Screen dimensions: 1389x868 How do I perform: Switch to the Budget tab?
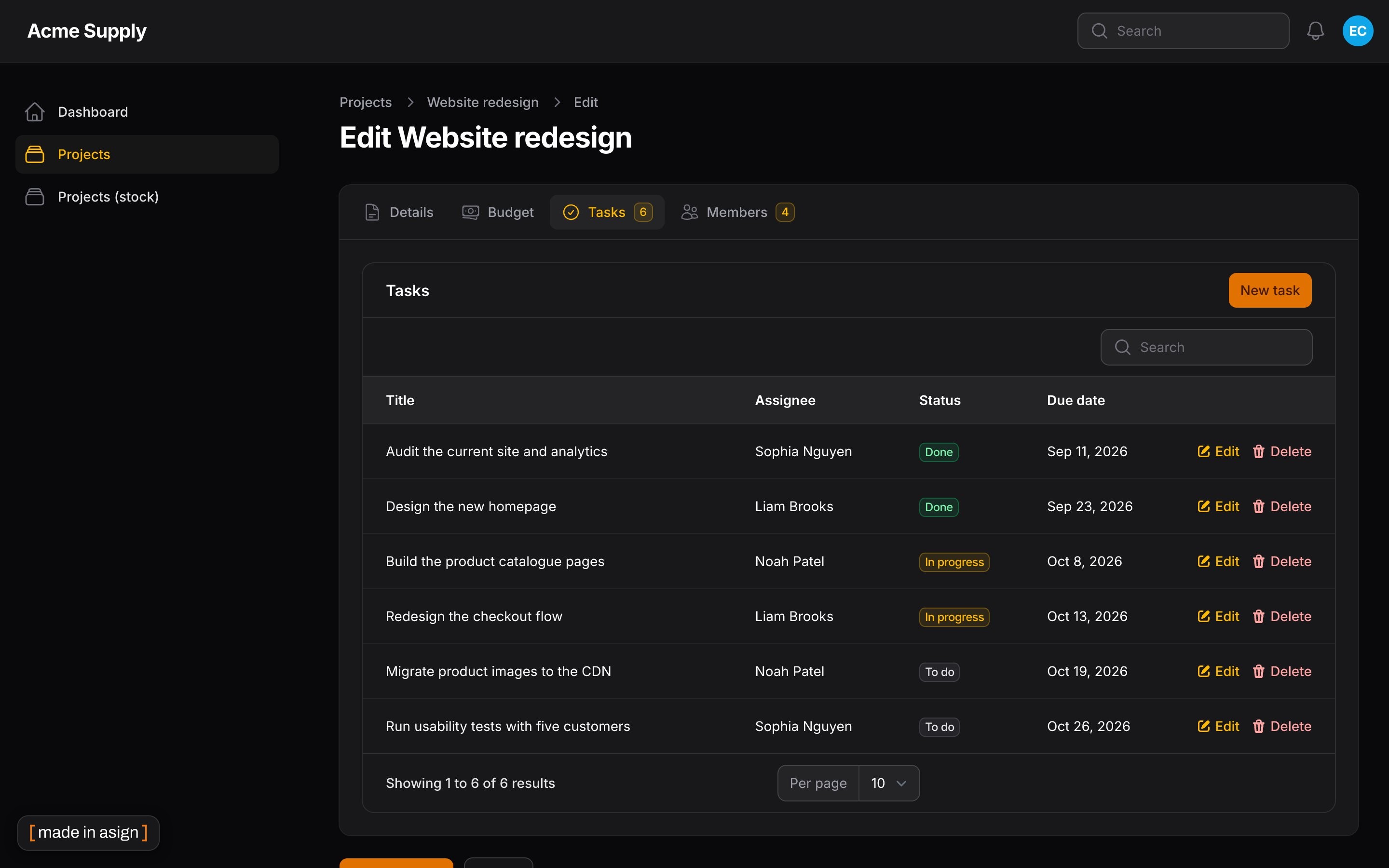[x=498, y=212]
